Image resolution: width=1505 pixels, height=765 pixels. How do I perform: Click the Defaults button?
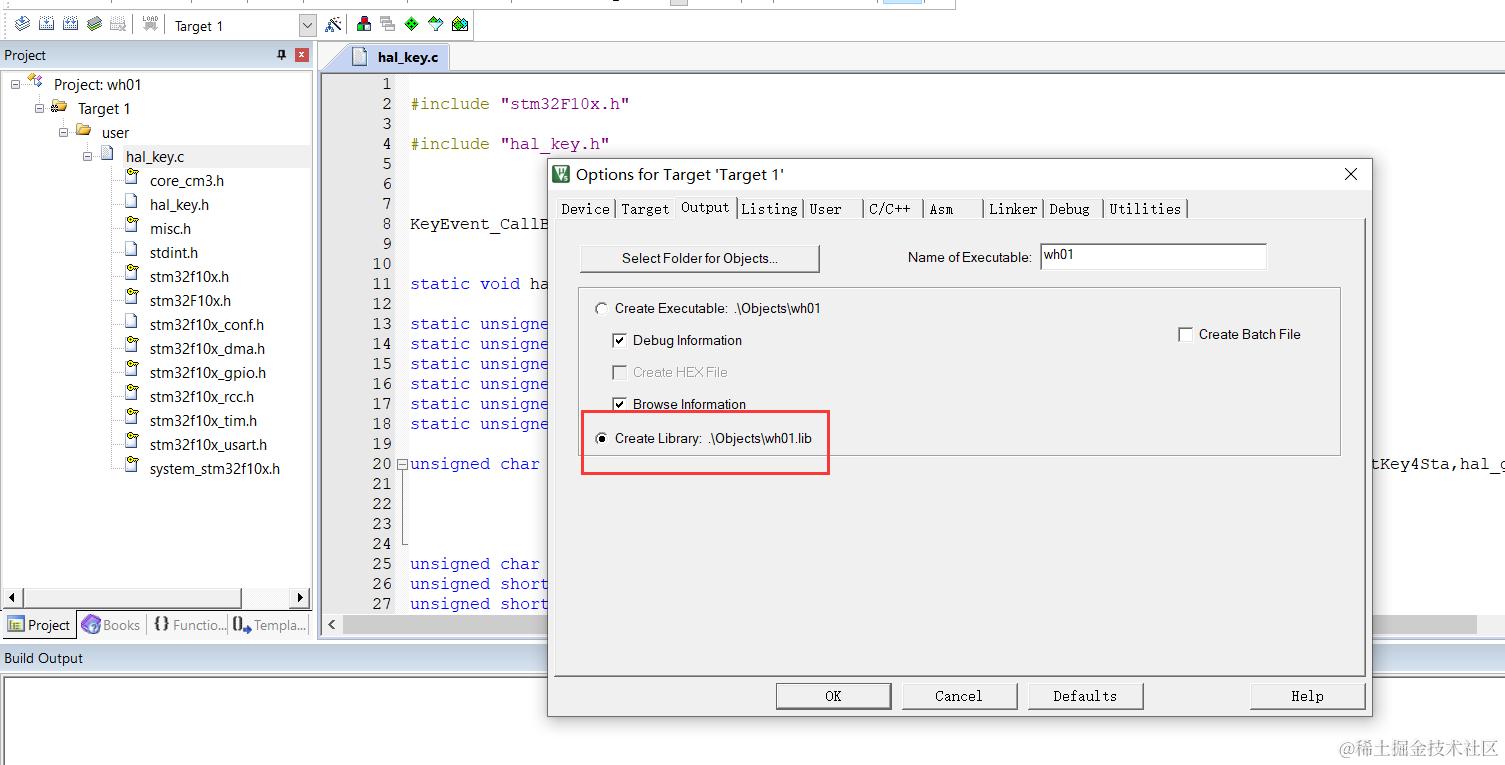tap(1085, 696)
